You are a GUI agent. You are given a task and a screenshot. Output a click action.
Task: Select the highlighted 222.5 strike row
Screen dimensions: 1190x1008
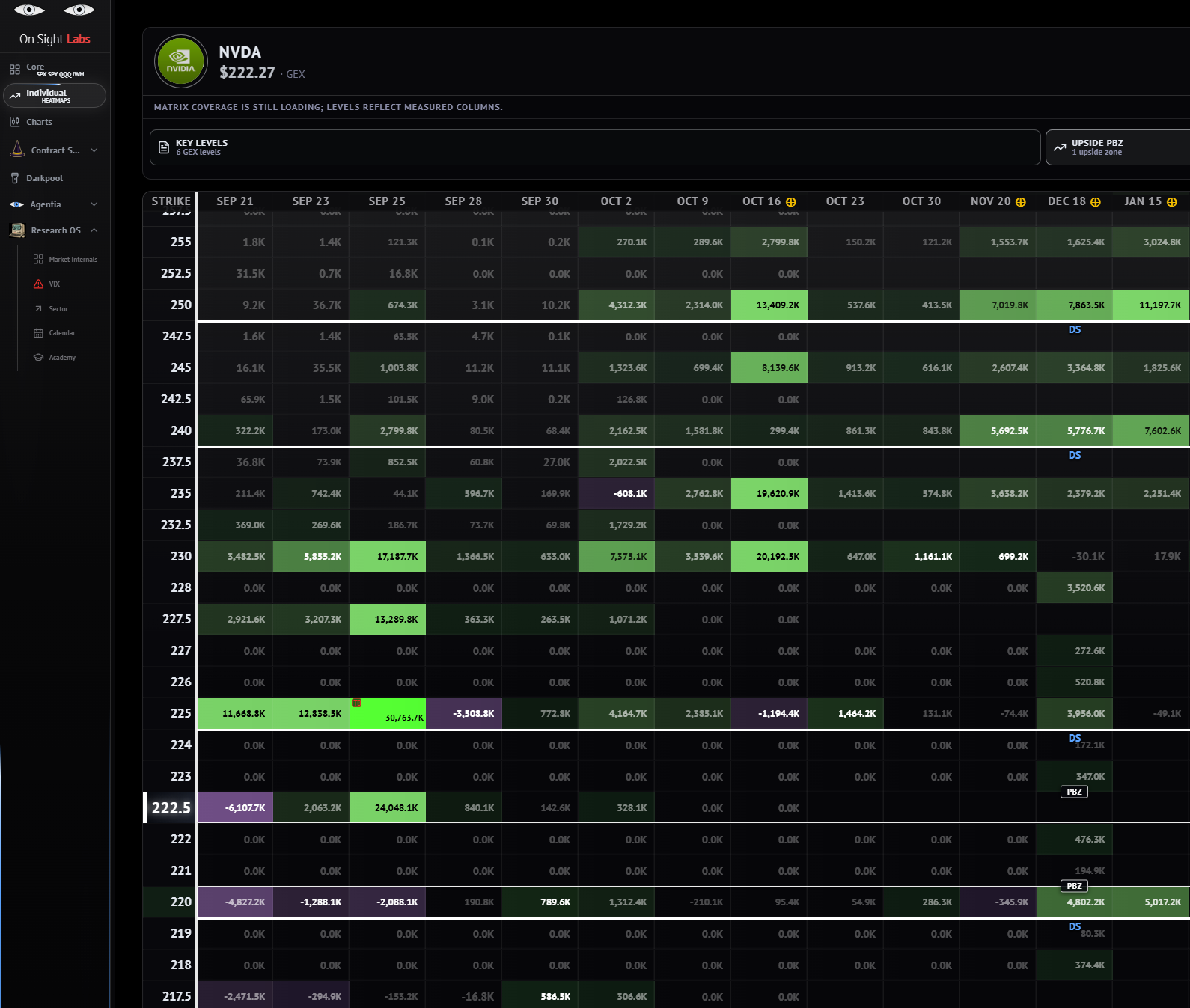click(666, 807)
